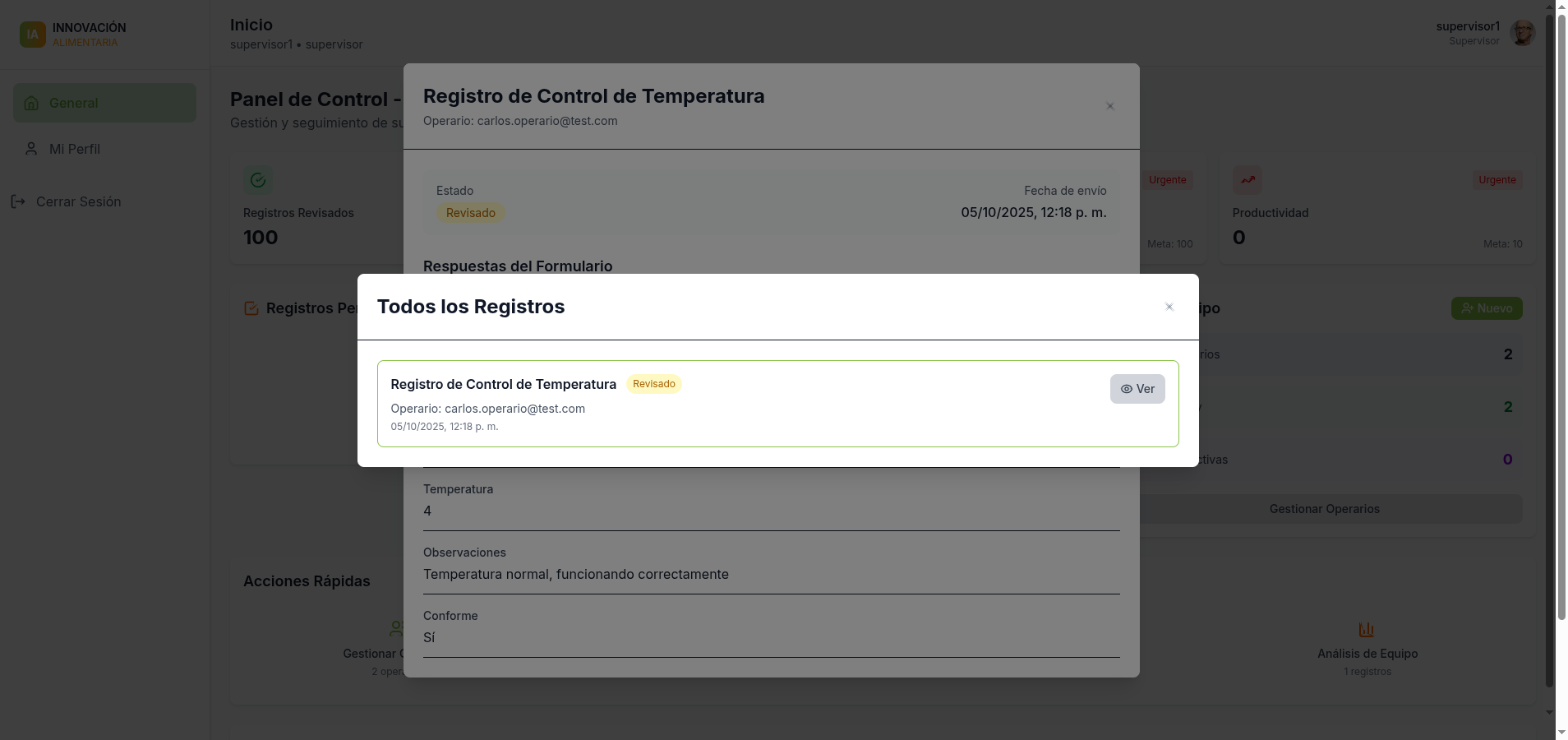Click the Cerrar Sesión logout icon
This screenshot has height=740, width=1568.
(18, 201)
